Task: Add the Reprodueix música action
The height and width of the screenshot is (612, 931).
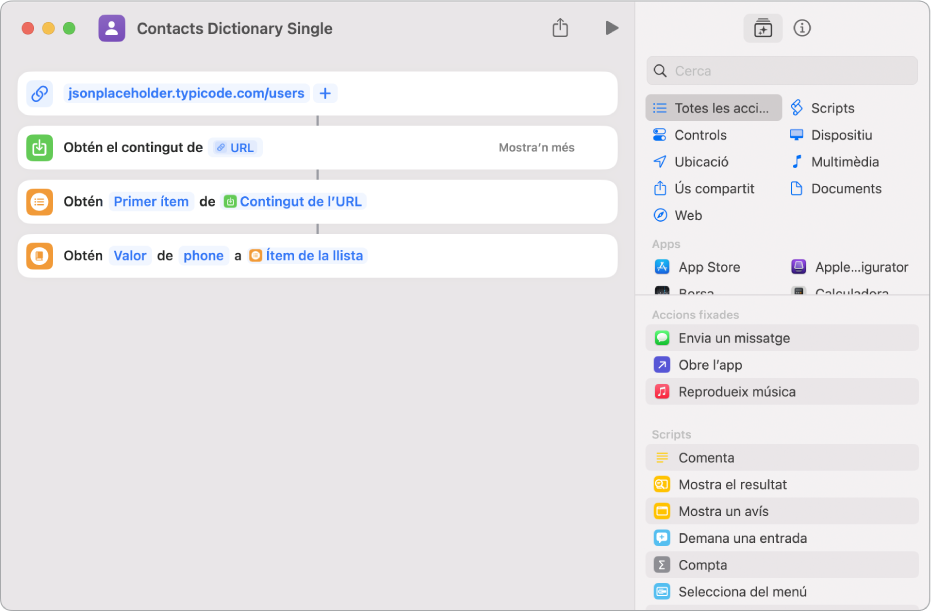Action: [x=782, y=392]
